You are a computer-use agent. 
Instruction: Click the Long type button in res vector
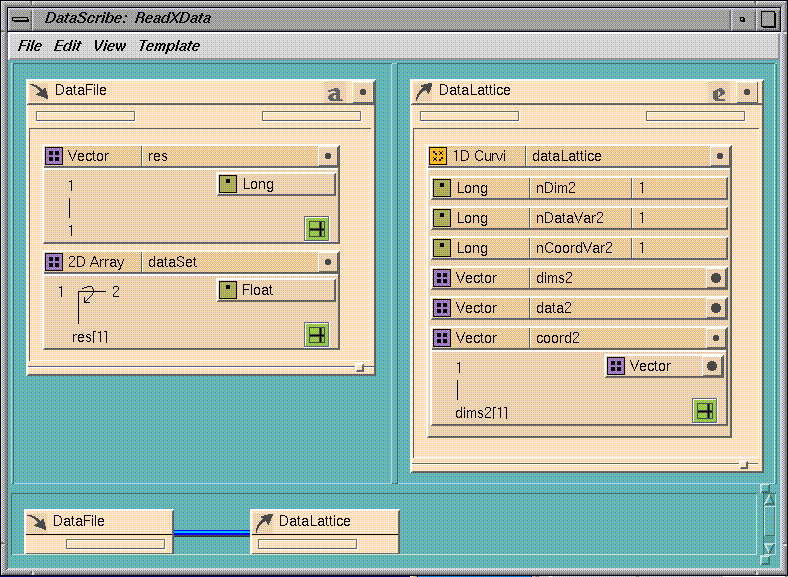click(x=276, y=184)
